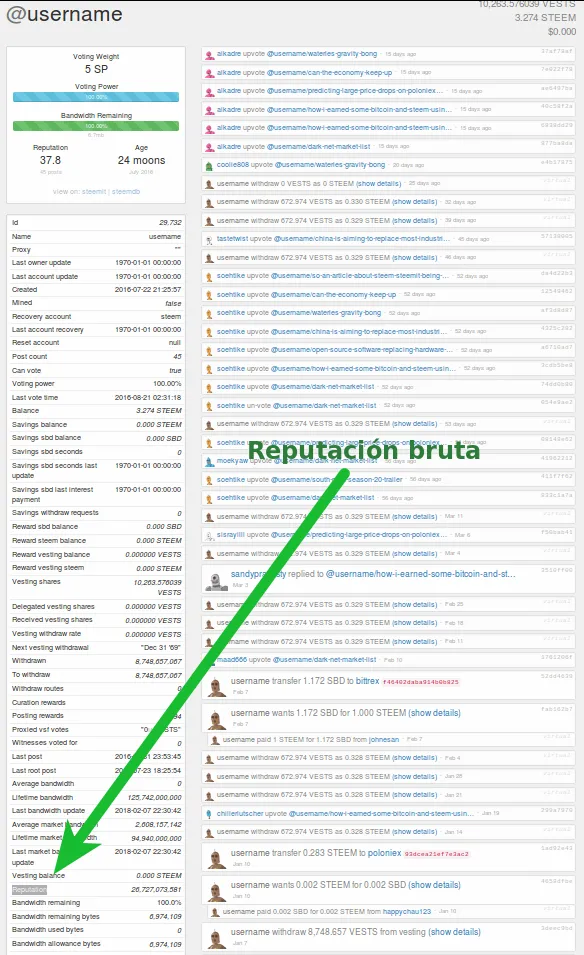Image resolution: width=584 pixels, height=955 pixels.
Task: Expand show details on the 0.330 STEEM withdrawal
Action: pyautogui.click(x=414, y=202)
